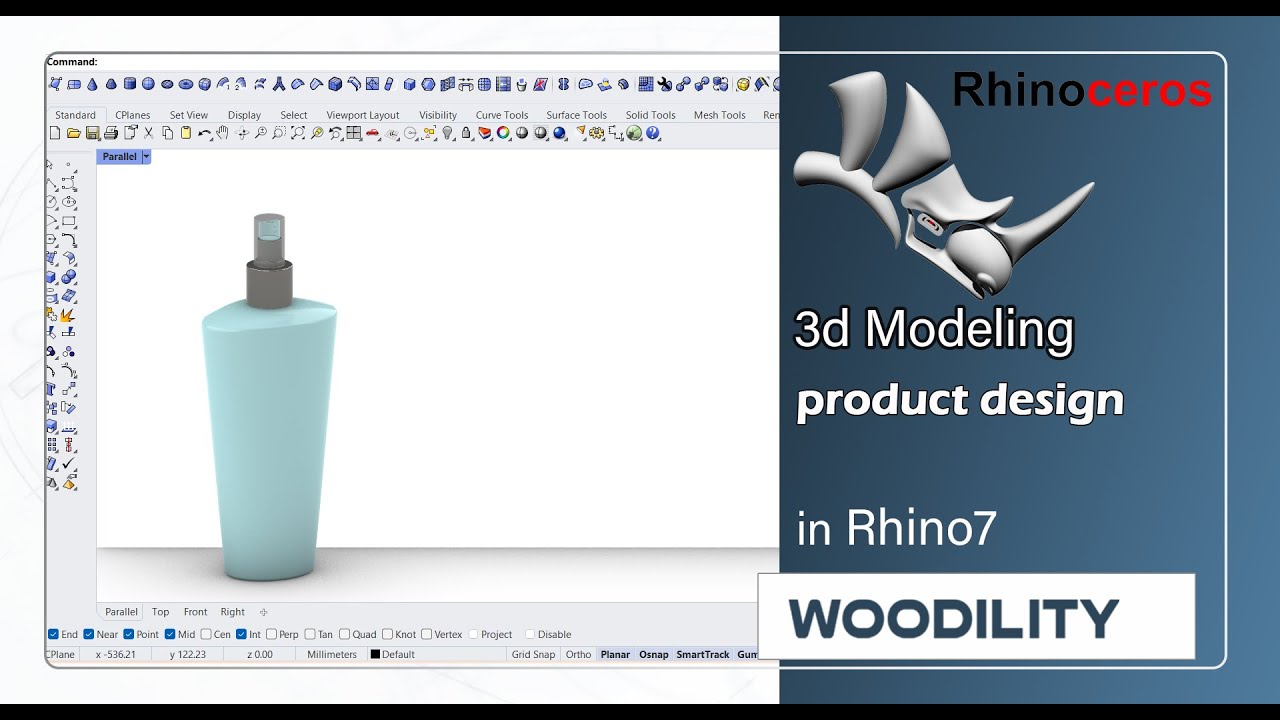Disable the Point osnap checkbox
The height and width of the screenshot is (720, 1280).
pyautogui.click(x=129, y=634)
